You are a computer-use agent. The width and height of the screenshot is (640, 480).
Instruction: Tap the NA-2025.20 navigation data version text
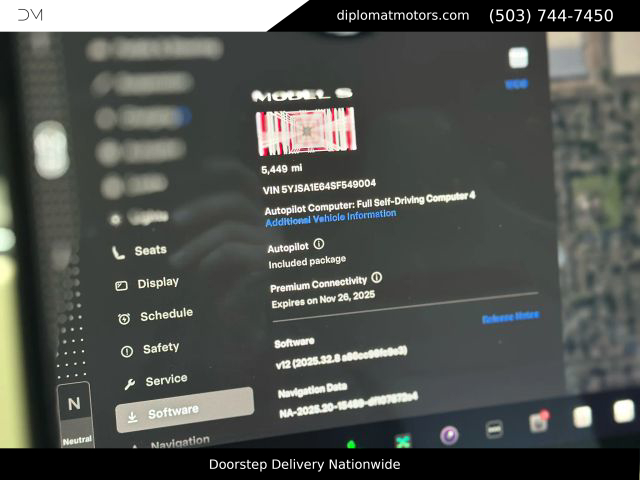(348, 406)
